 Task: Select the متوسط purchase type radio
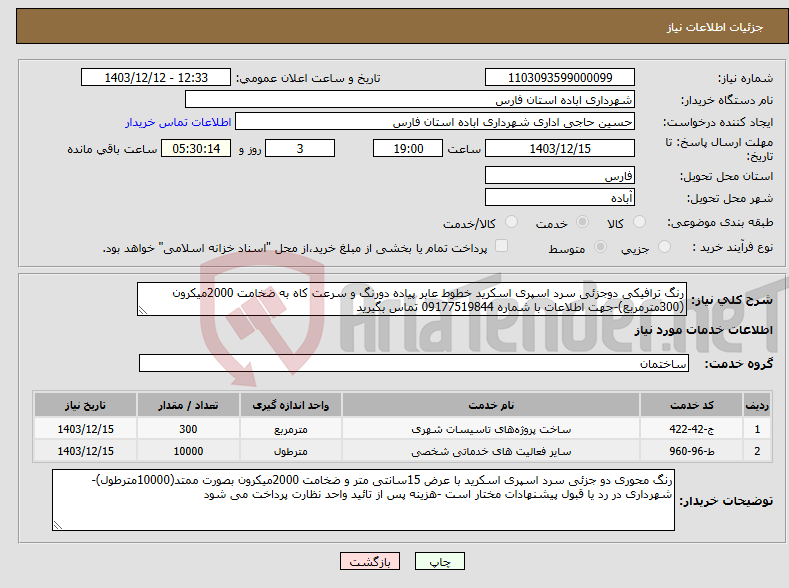point(600,246)
